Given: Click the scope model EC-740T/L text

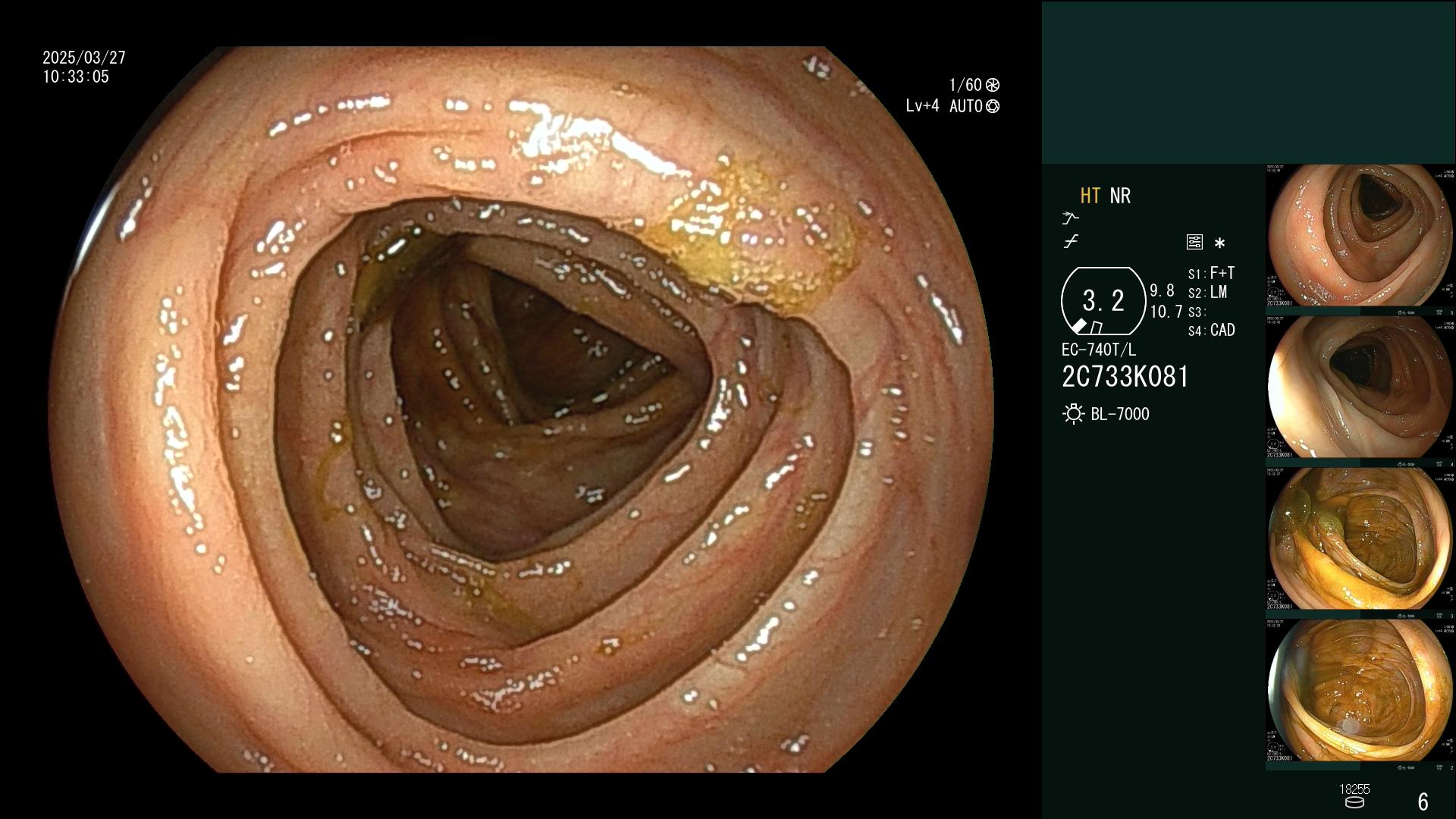Looking at the screenshot, I should (1099, 350).
